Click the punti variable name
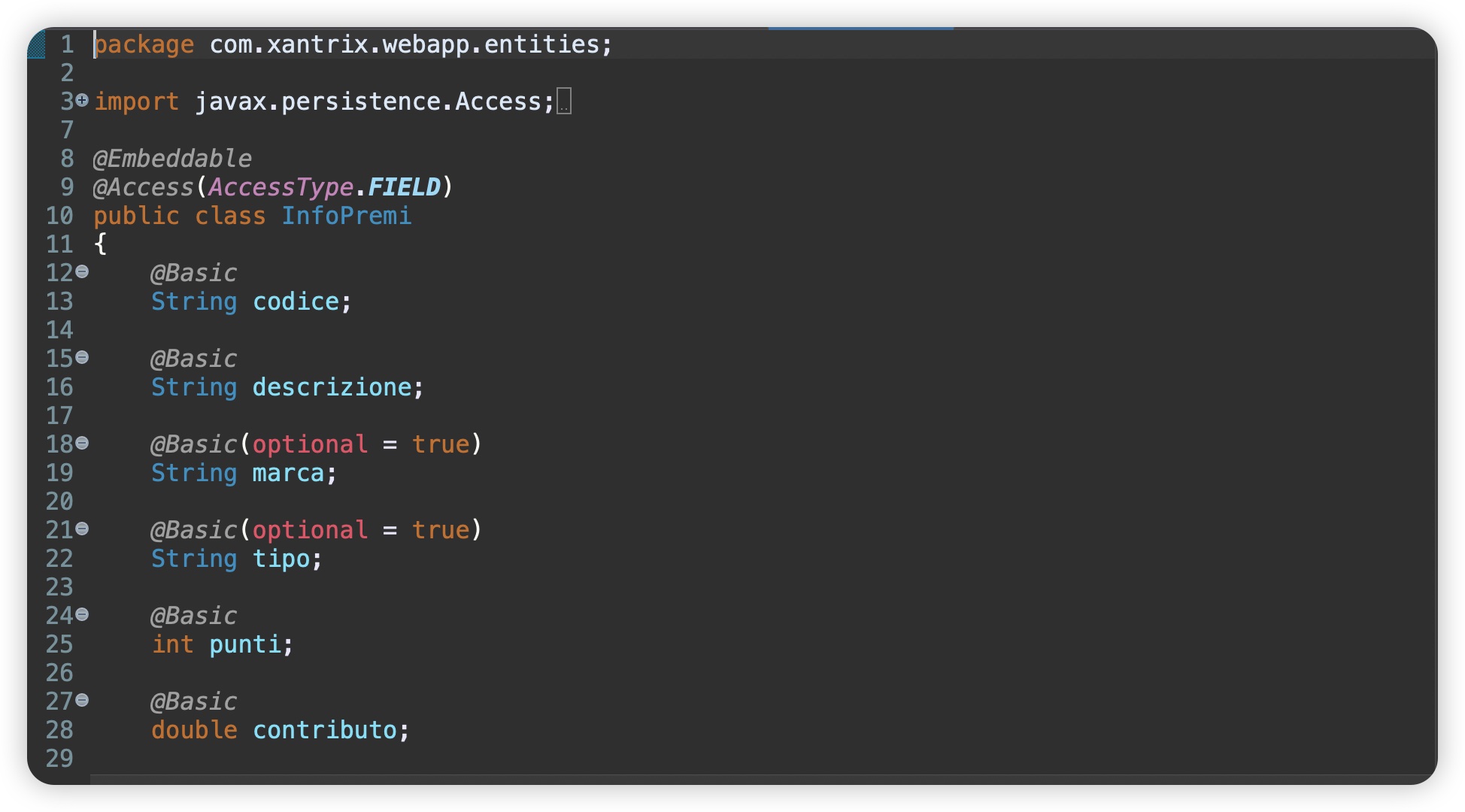The image size is (1465, 812). click(x=245, y=644)
